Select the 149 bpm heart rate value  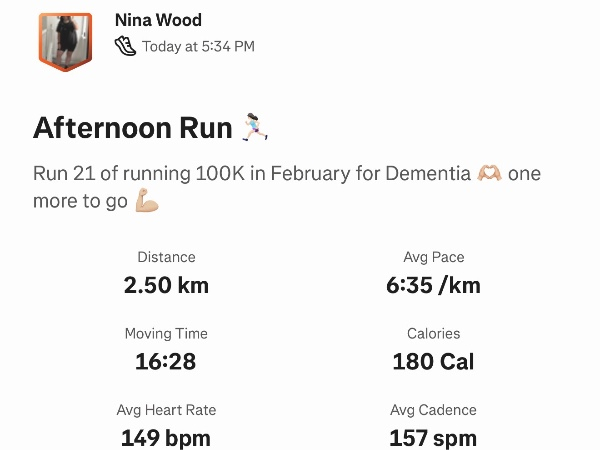(166, 437)
